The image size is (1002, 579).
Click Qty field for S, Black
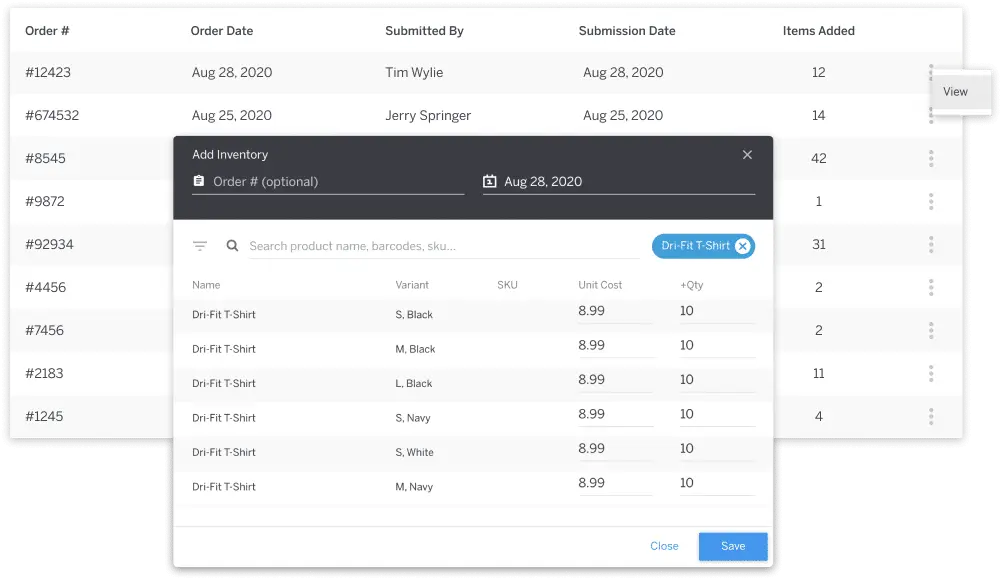(x=717, y=311)
